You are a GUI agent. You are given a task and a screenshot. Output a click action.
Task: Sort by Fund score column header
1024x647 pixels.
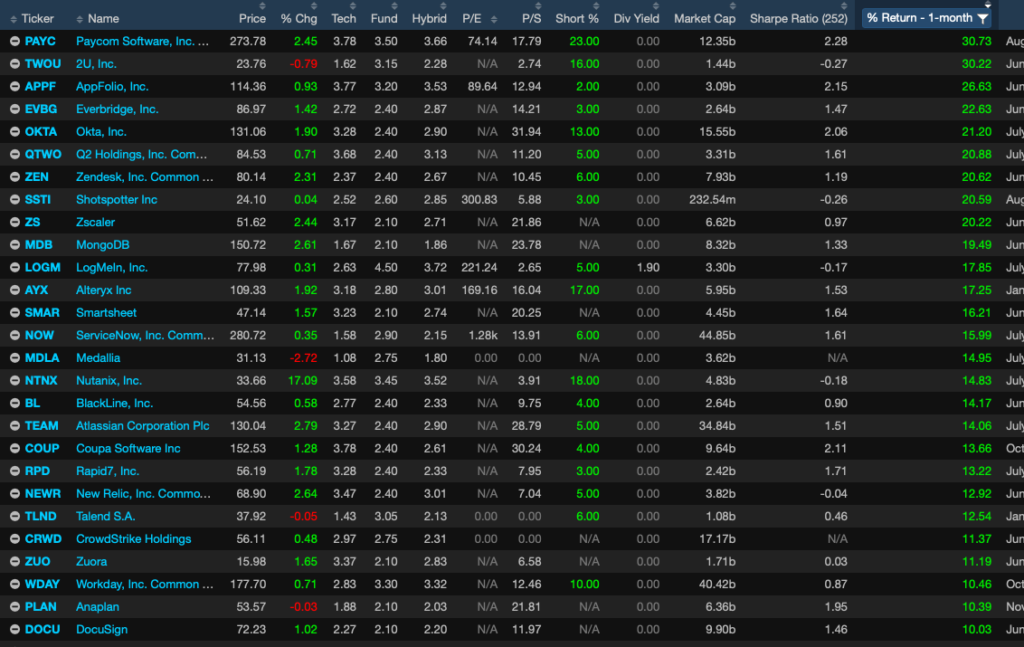[x=384, y=19]
